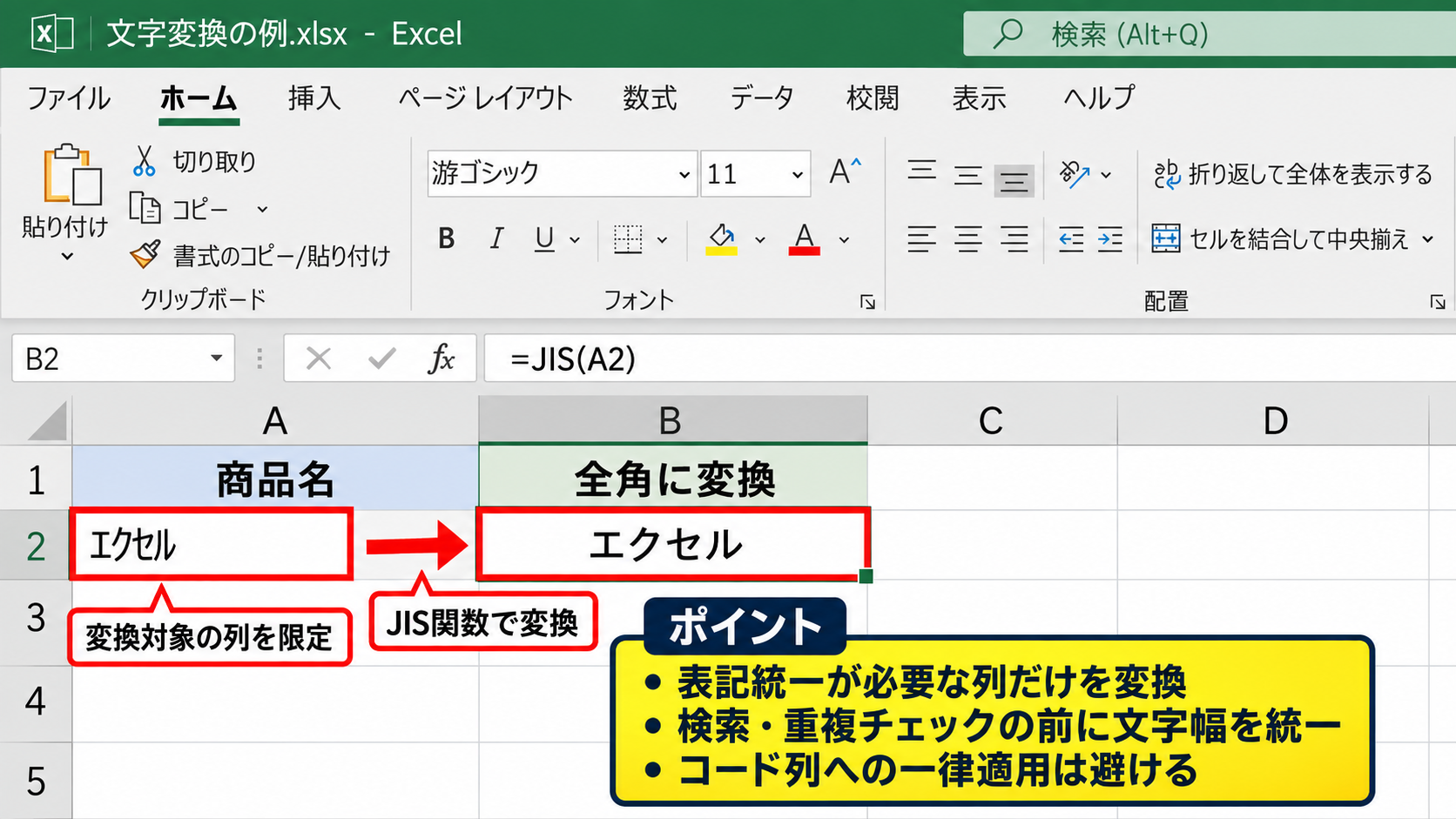This screenshot has height=819, width=1456.
Task: Toggle right horizontal alignment
Action: tap(1014, 238)
